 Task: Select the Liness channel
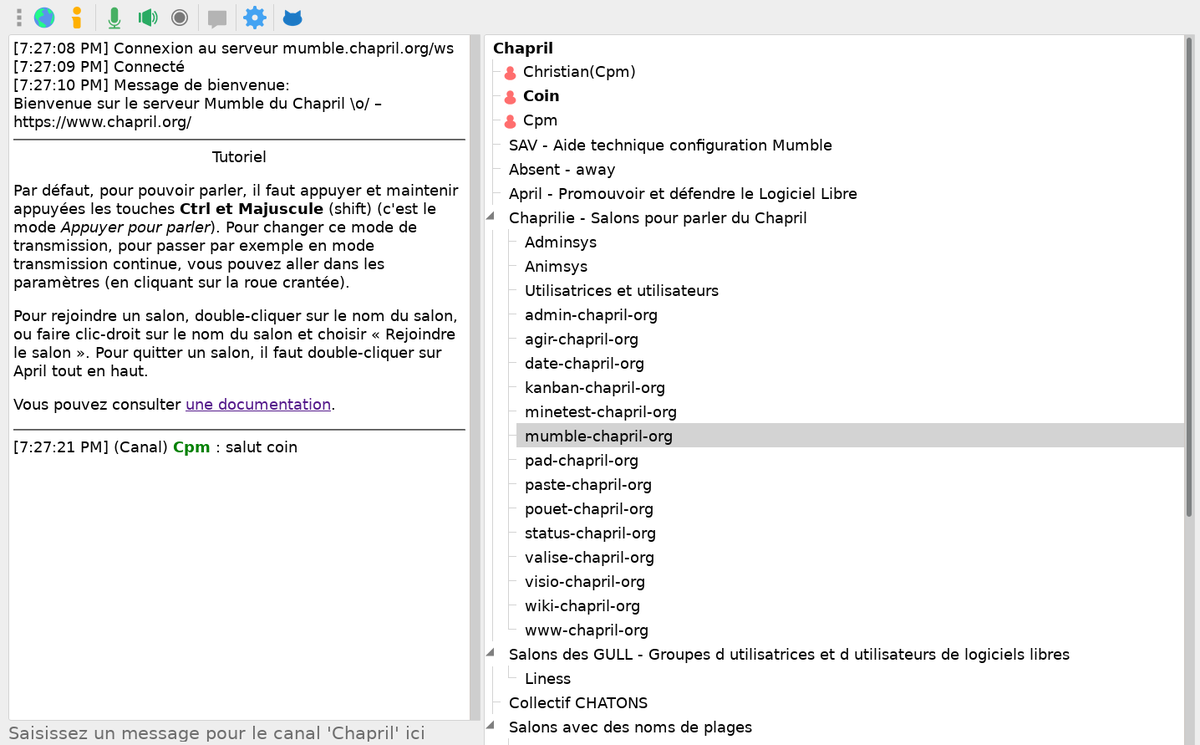coord(548,678)
